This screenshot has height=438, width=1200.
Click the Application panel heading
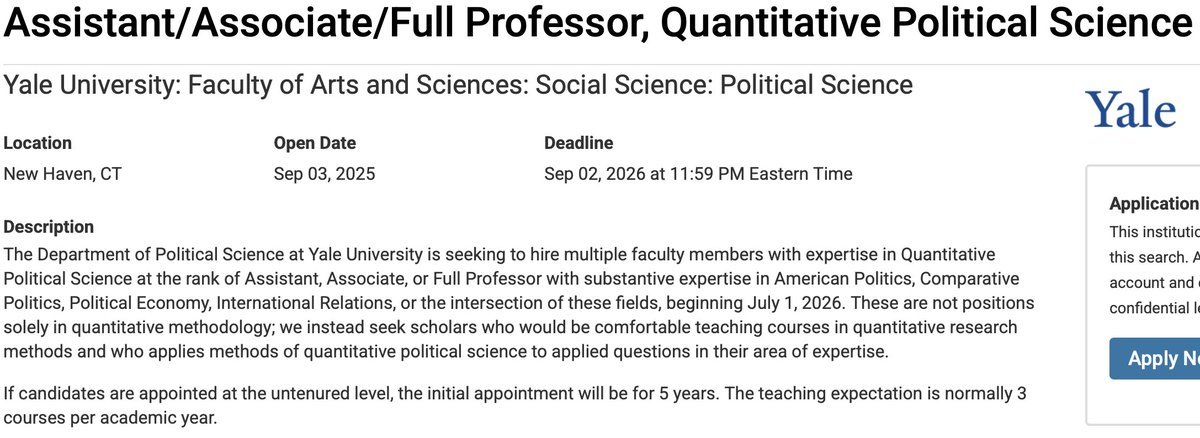(x=1154, y=203)
